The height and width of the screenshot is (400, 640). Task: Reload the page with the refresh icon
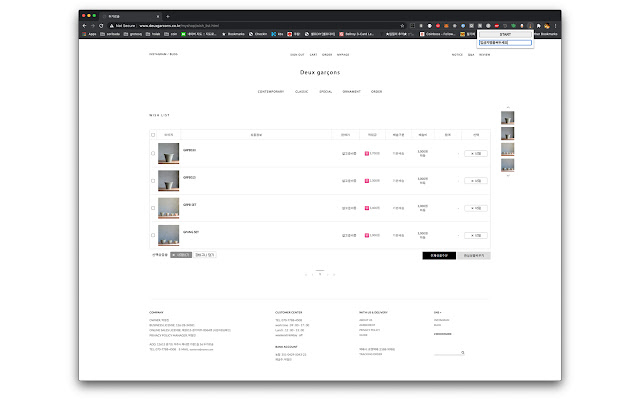[x=101, y=26]
